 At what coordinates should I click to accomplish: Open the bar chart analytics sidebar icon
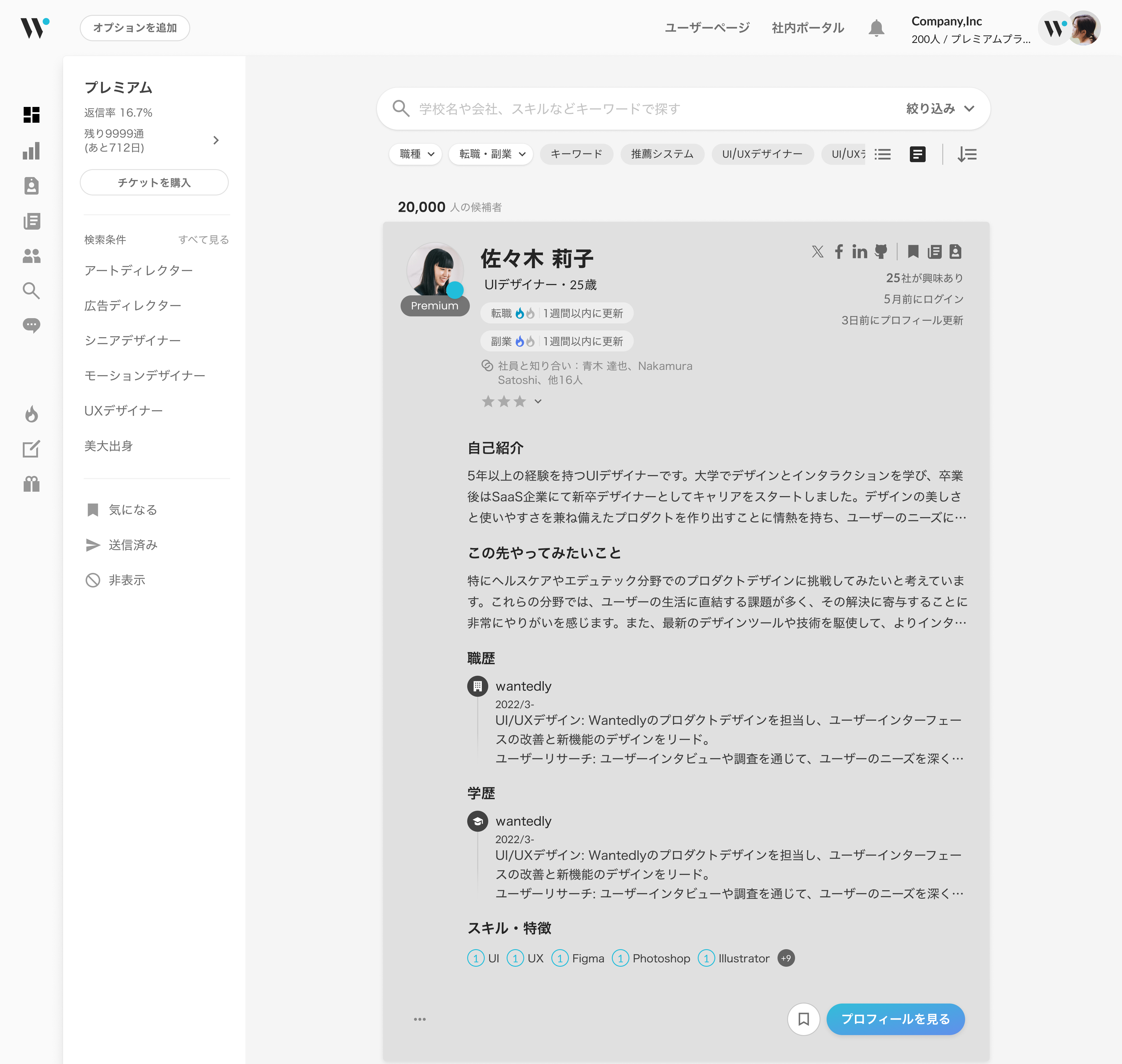[32, 150]
